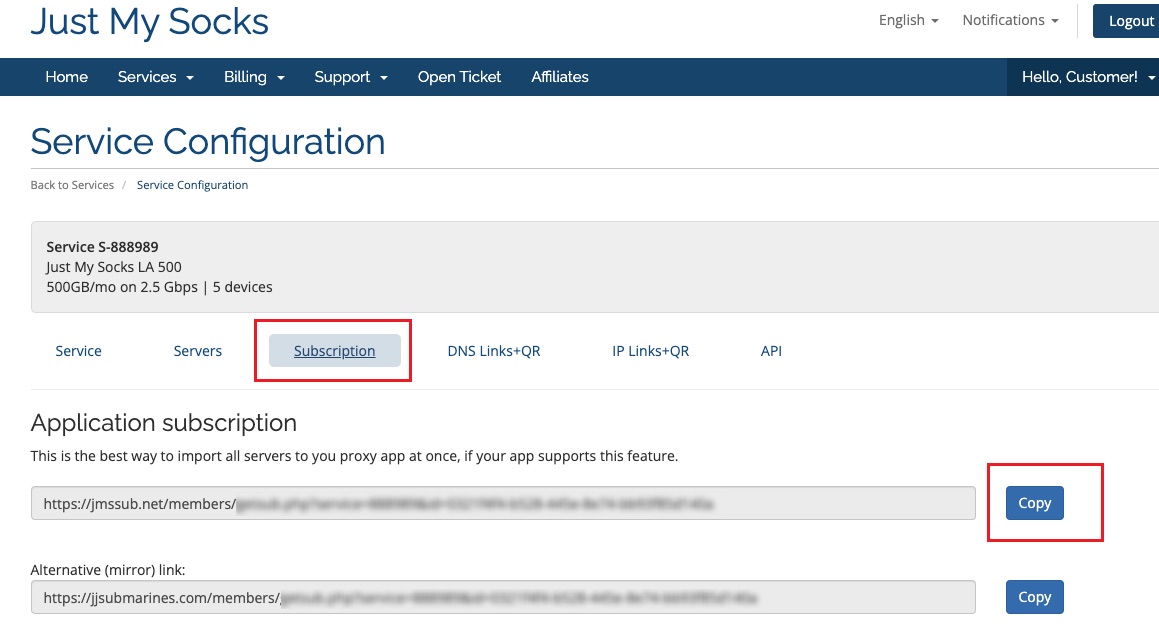Click the jjsubmarines.com mirror link field
The image size is (1159, 640).
pyautogui.click(x=503, y=598)
